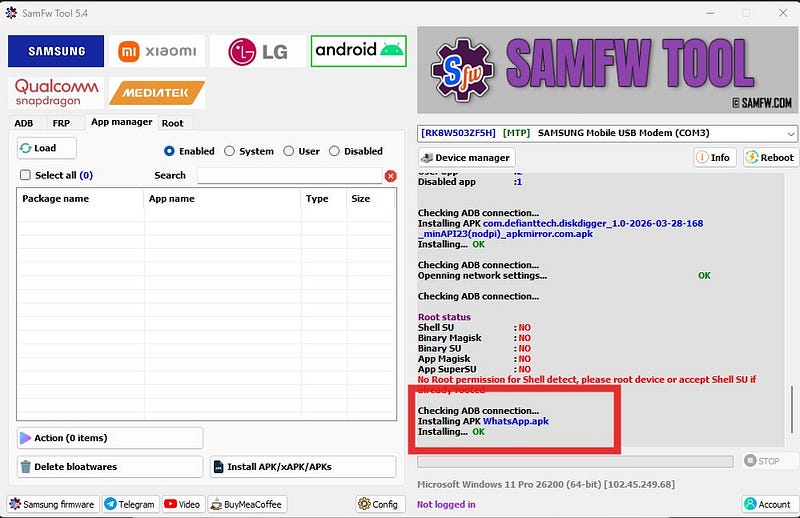Select the MediaTek tile
This screenshot has height=518, width=800.
[x=157, y=93]
